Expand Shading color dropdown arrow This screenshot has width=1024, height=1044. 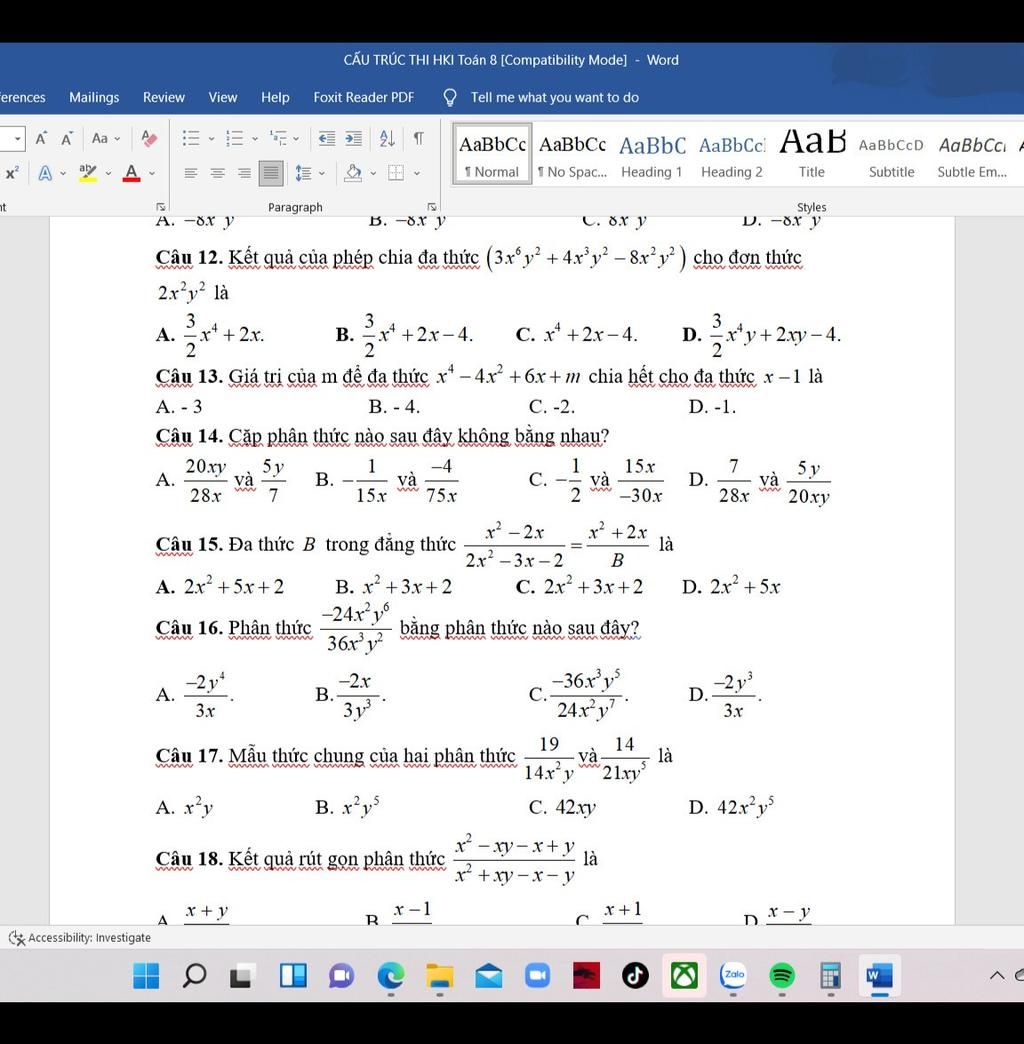click(373, 174)
